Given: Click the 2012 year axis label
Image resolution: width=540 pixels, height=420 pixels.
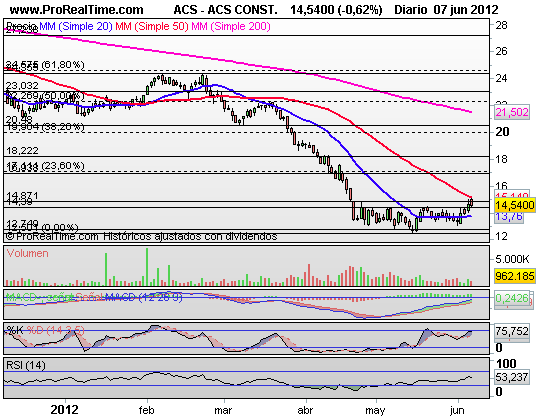Looking at the screenshot, I should point(64,410).
